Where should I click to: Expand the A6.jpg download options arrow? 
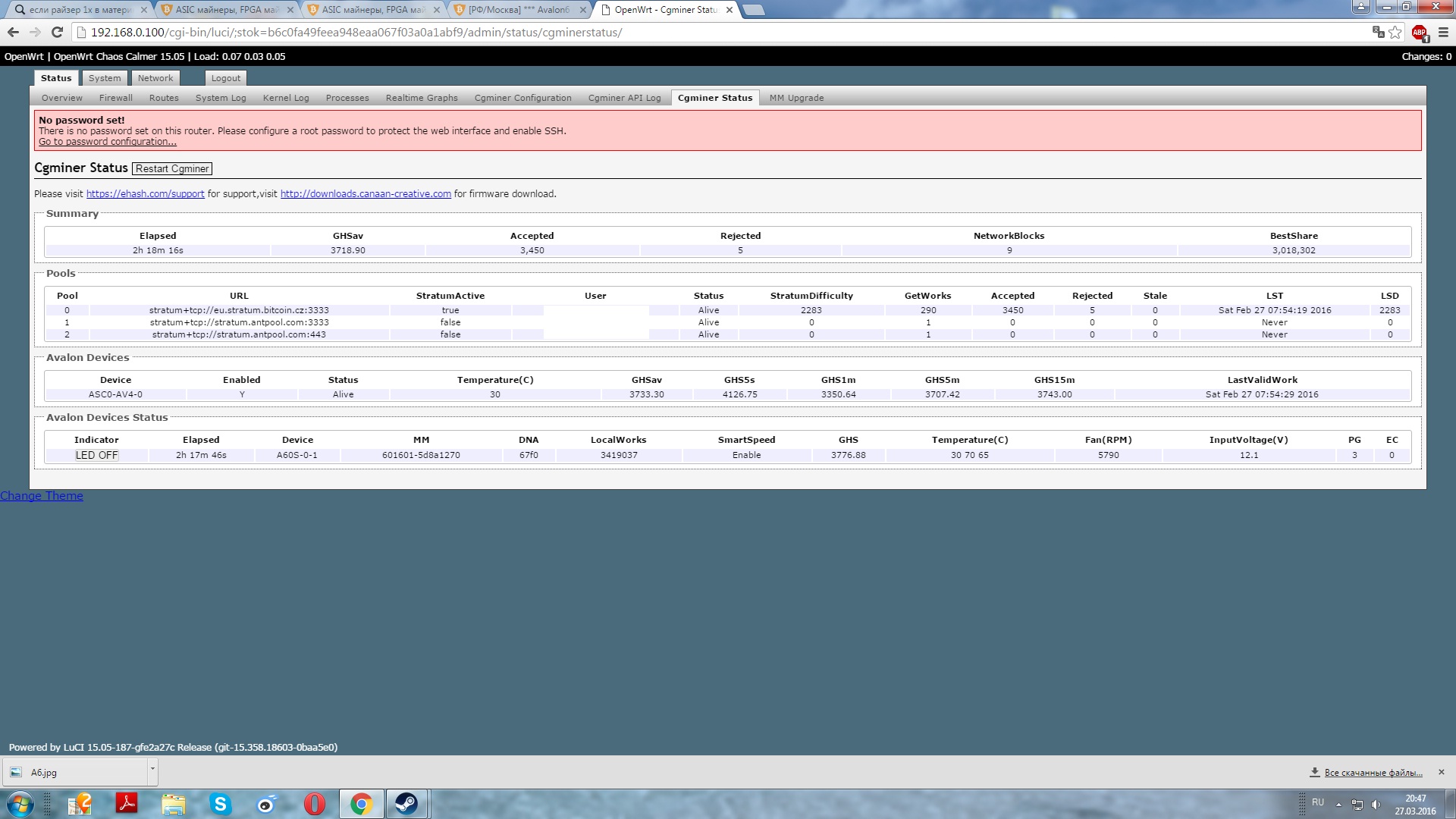click(x=152, y=769)
